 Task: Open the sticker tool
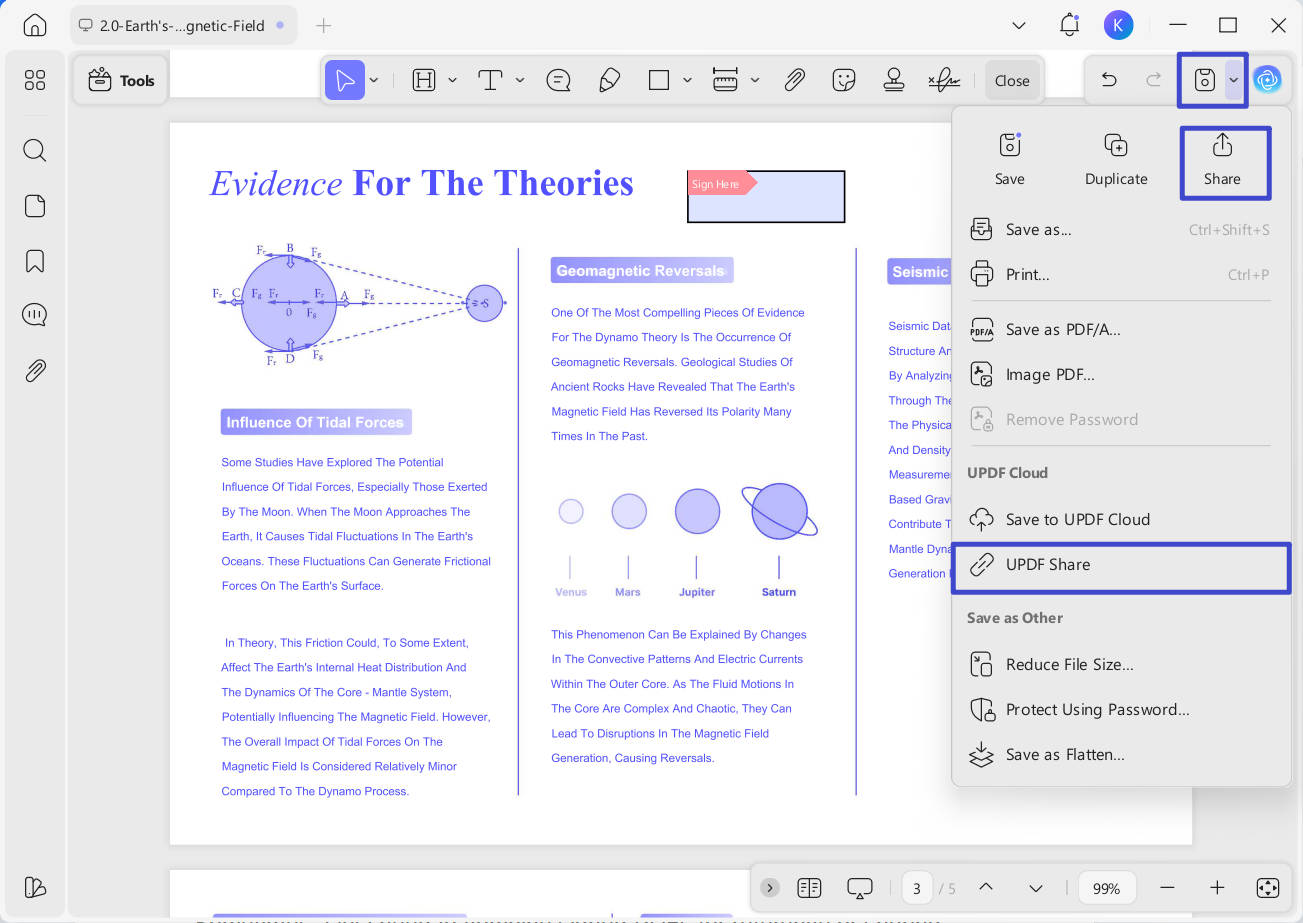pos(844,81)
